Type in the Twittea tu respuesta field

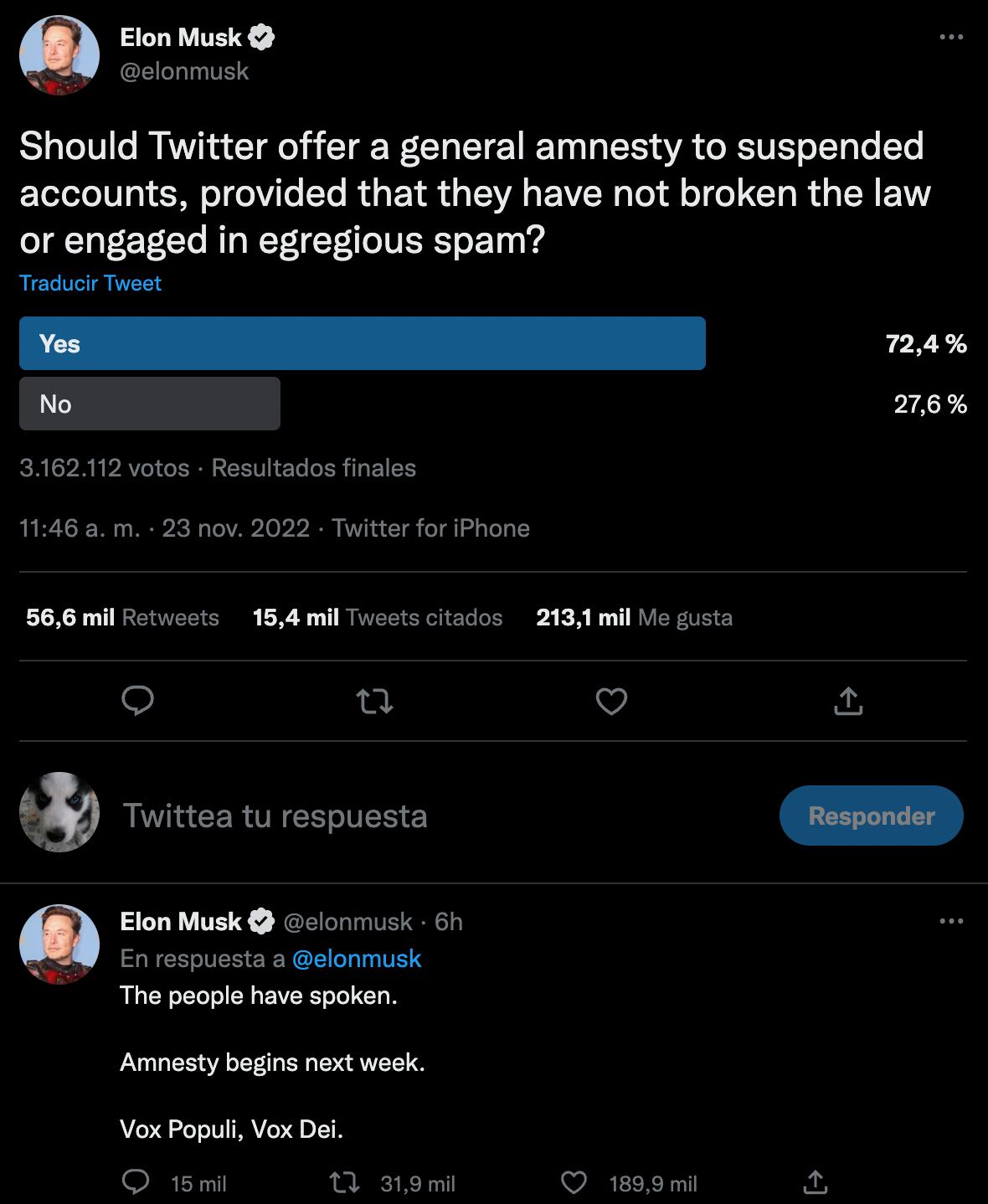pyautogui.click(x=419, y=816)
